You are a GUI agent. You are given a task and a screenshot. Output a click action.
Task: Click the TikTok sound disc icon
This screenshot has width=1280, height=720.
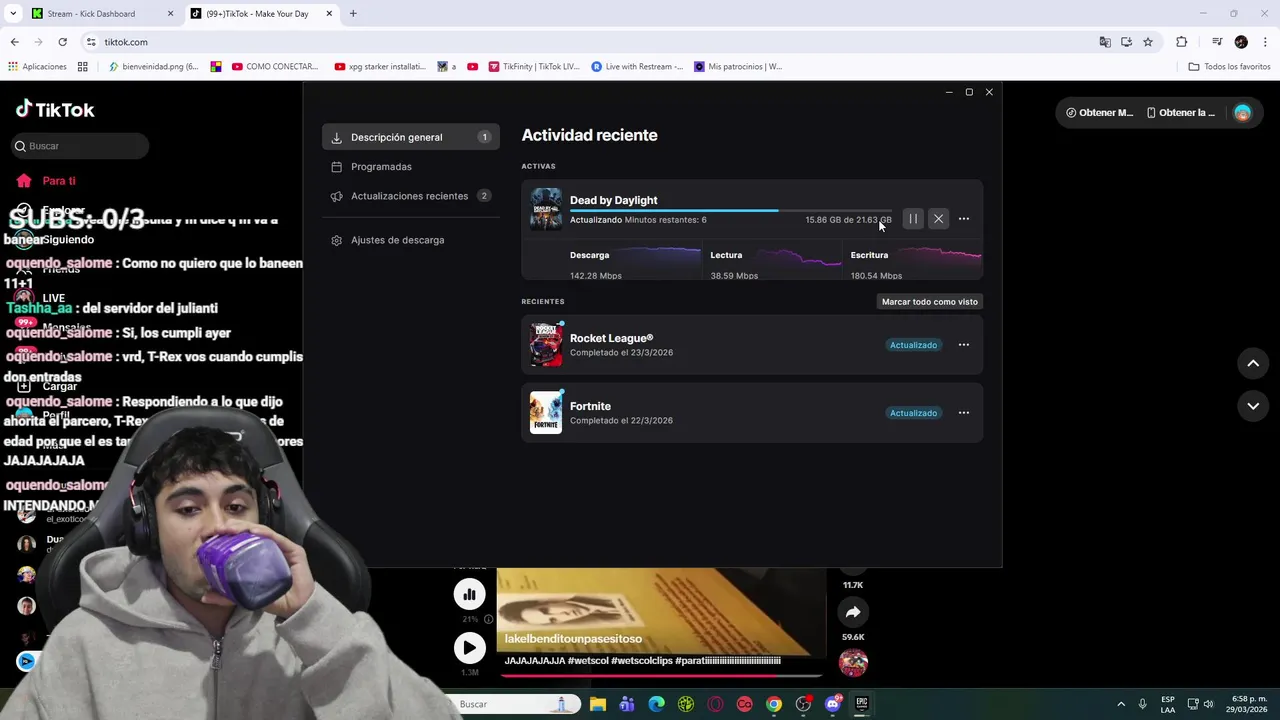[x=853, y=662]
